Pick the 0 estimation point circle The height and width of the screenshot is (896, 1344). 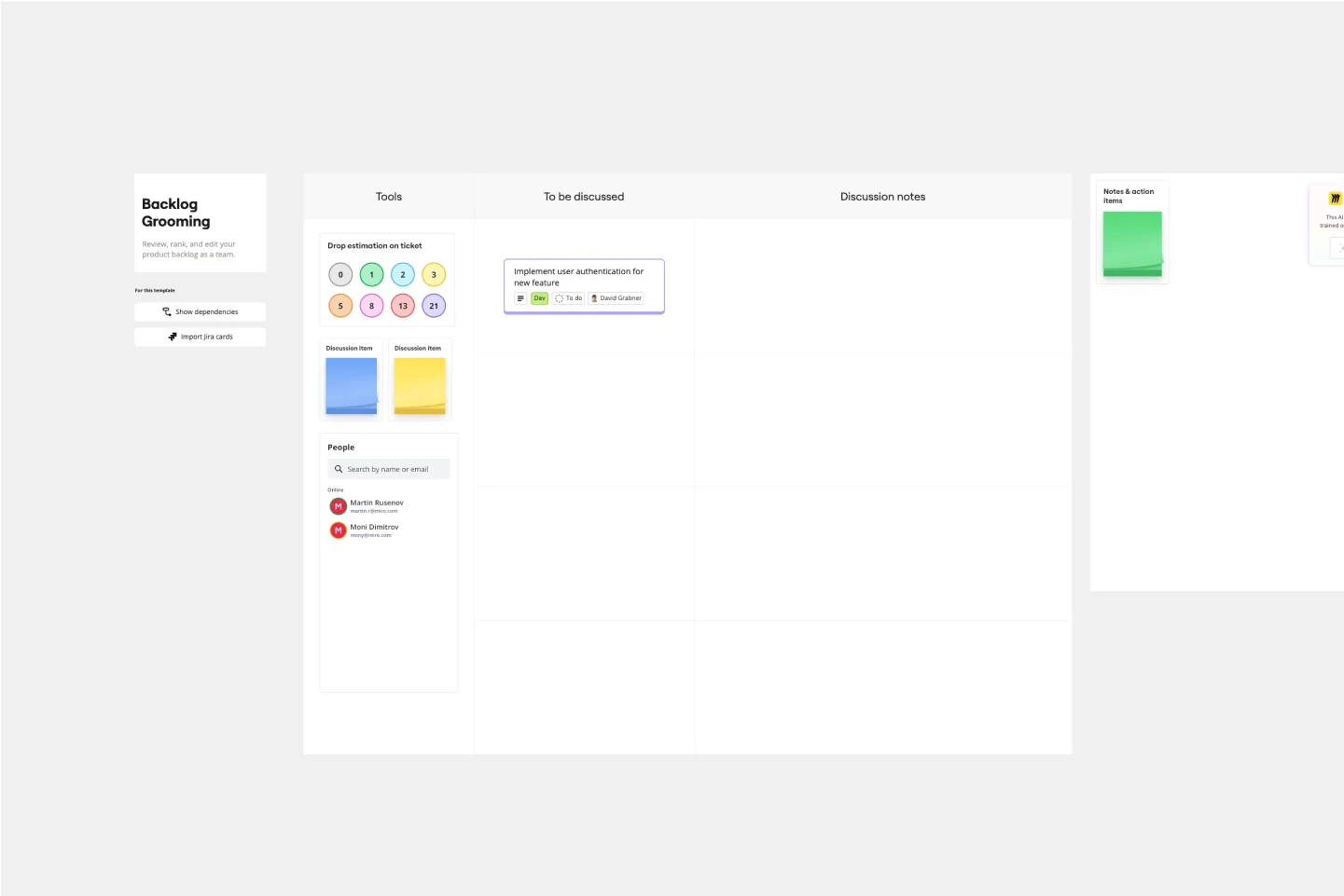tap(340, 275)
